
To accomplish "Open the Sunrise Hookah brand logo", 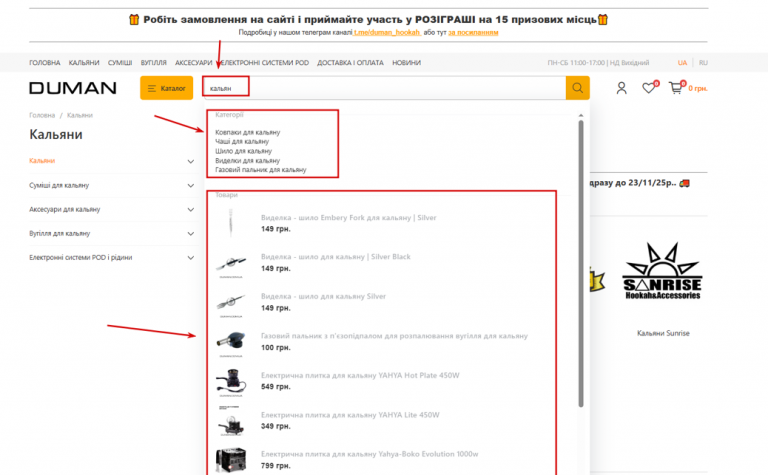I will coord(662,271).
